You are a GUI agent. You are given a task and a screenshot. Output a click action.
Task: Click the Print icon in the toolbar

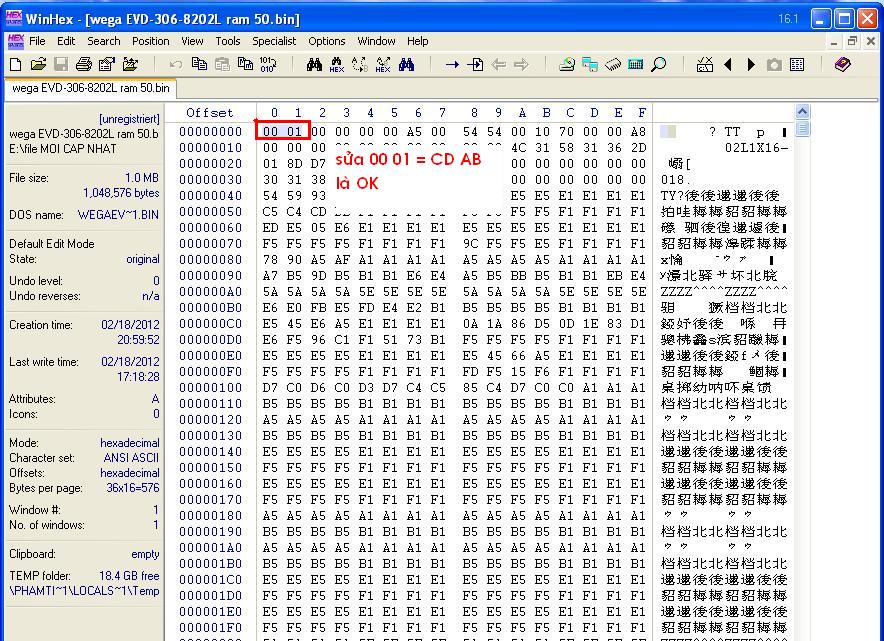83,65
